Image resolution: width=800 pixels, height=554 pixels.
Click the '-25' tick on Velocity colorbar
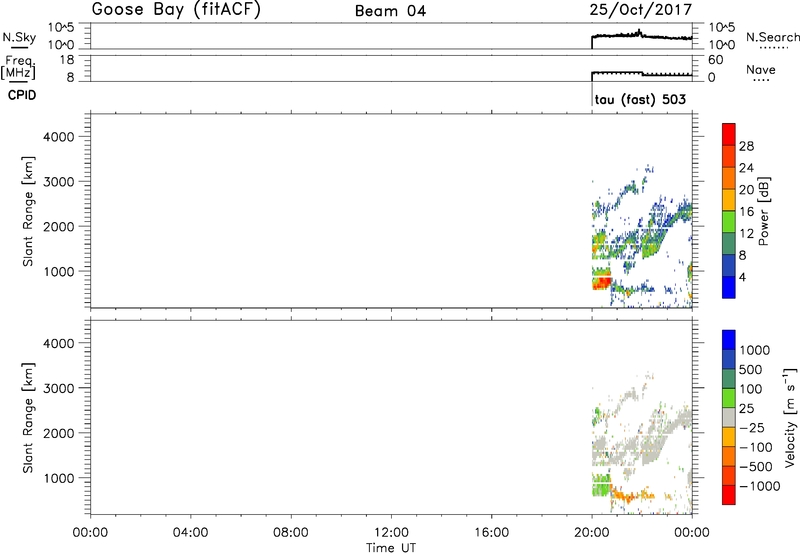(752, 428)
